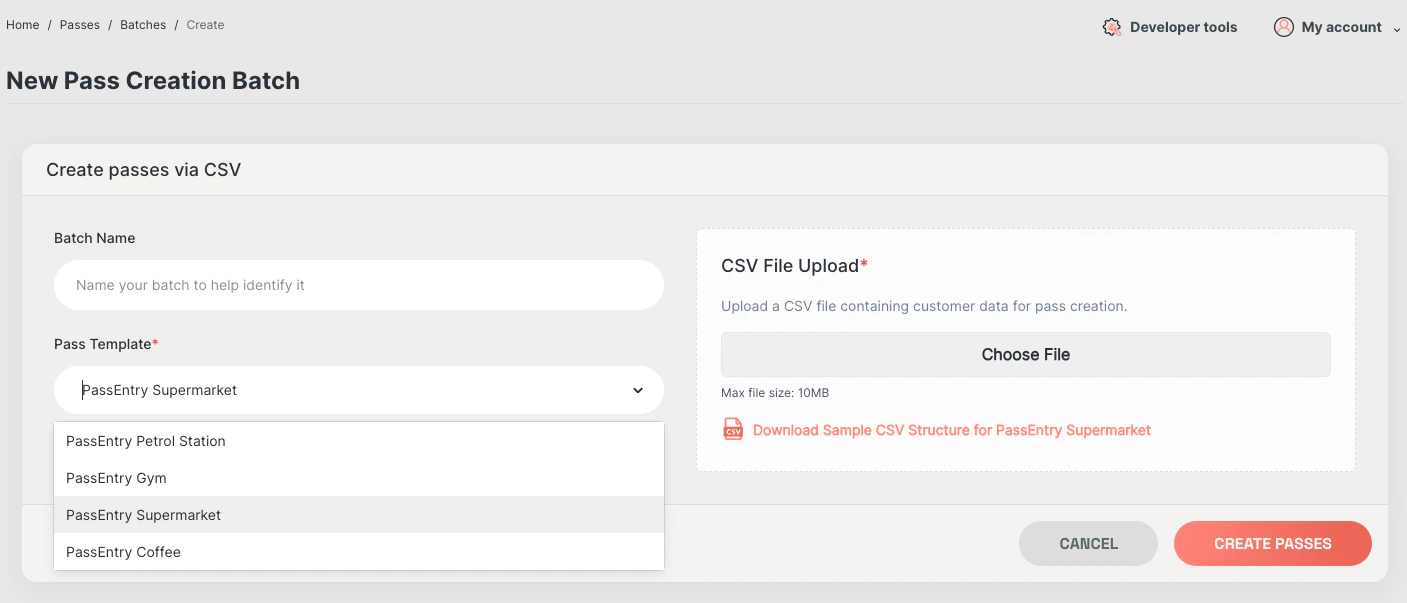Expand the My account menu chevron
Screen dimensions: 1407x603
(x=1396, y=29)
